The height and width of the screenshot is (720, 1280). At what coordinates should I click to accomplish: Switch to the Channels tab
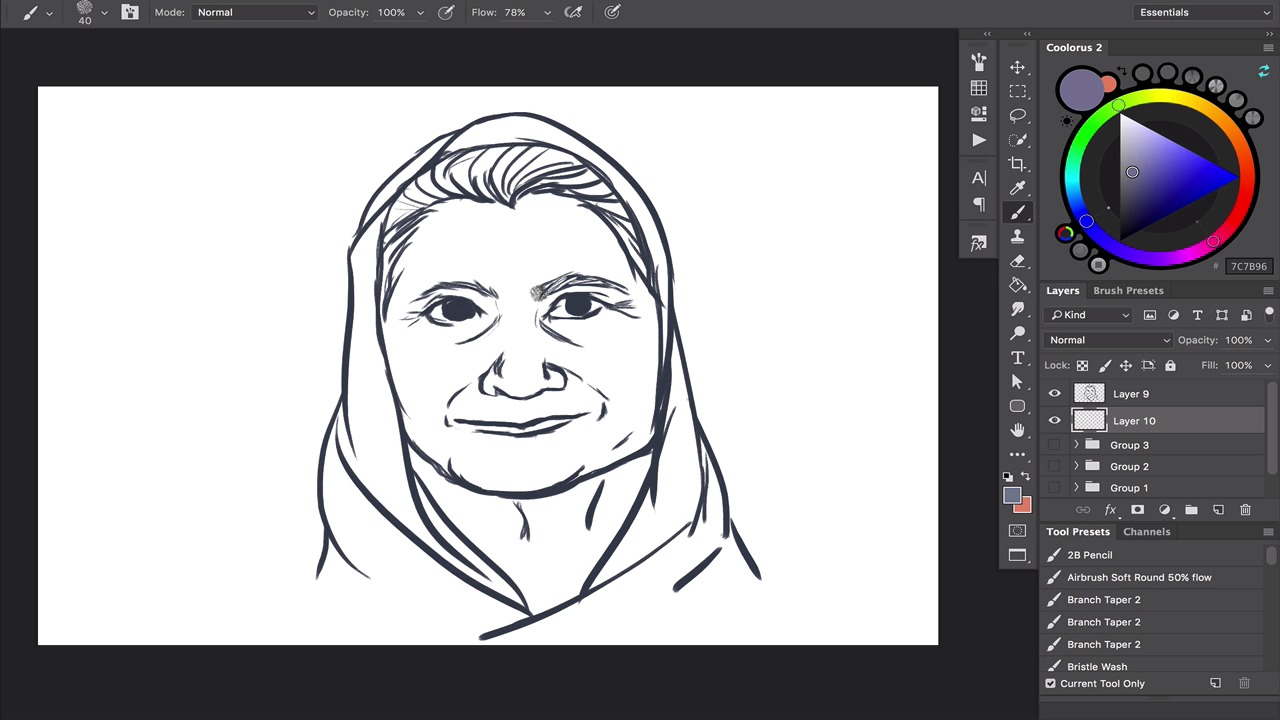click(1146, 532)
